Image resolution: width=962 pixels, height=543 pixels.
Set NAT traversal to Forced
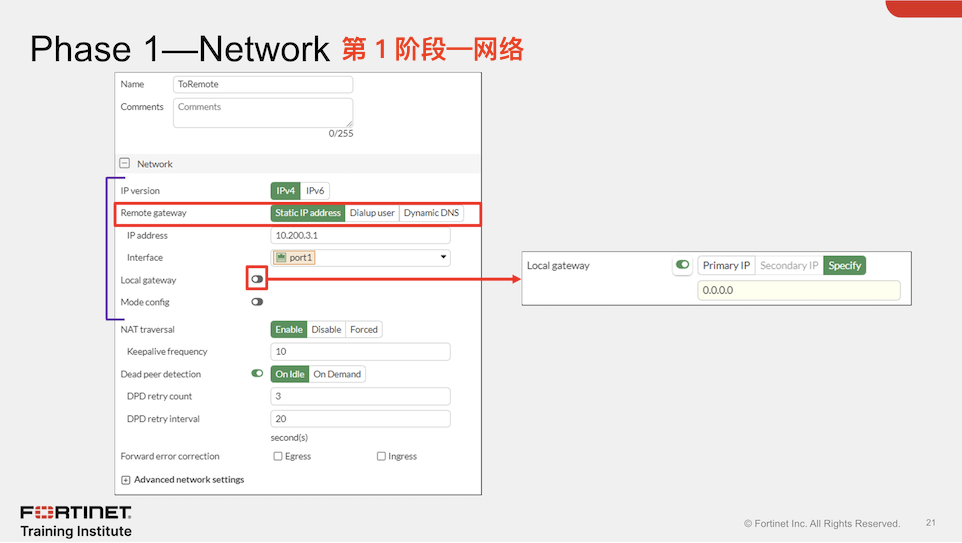click(364, 329)
